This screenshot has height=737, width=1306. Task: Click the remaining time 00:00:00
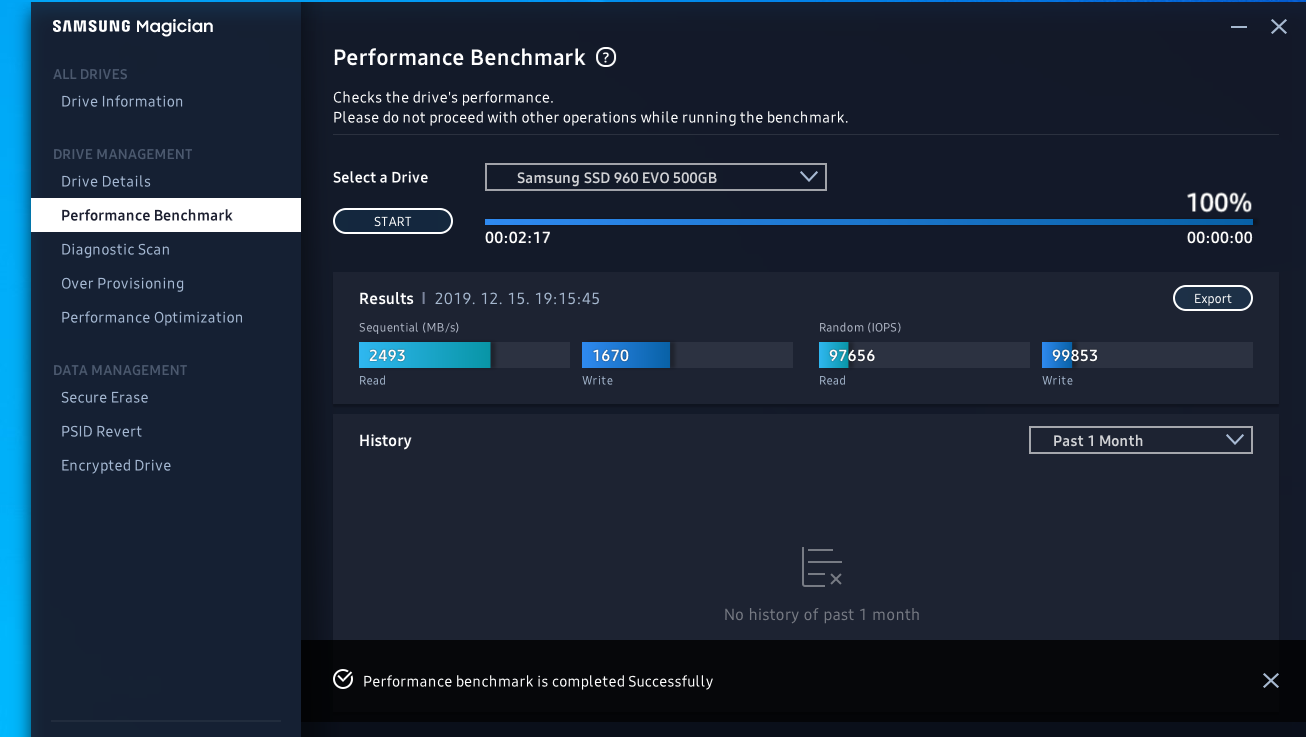[1219, 238]
